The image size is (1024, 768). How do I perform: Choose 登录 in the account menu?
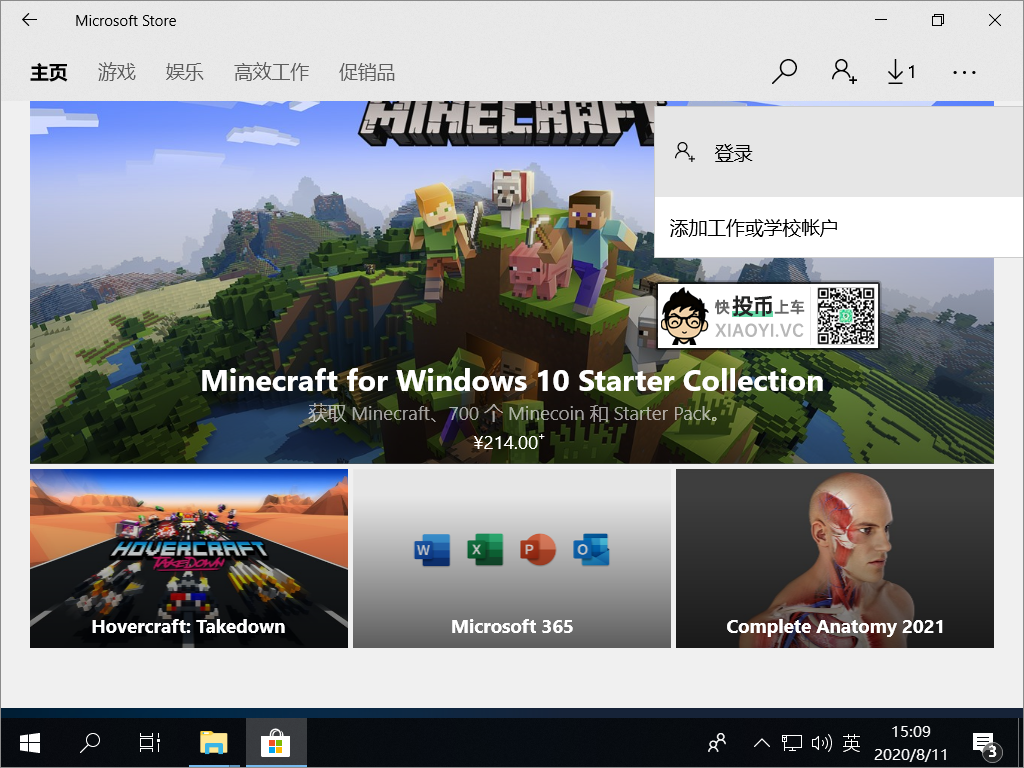coord(839,153)
